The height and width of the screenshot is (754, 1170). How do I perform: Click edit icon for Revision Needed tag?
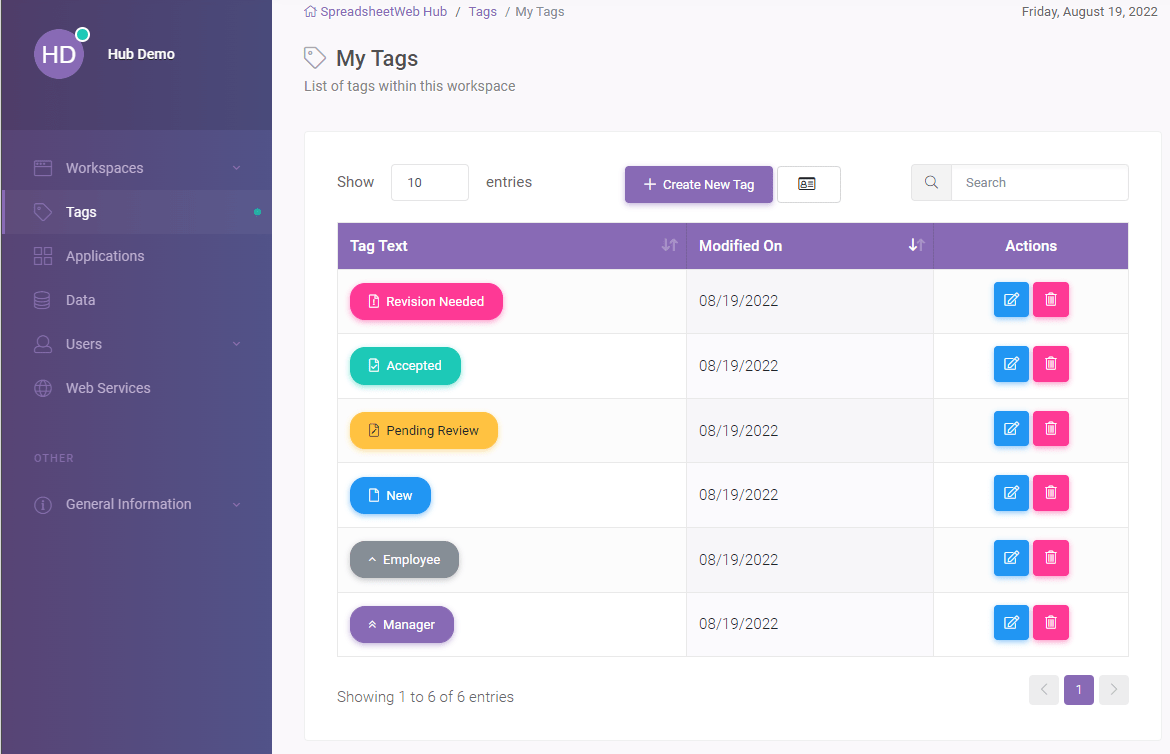[1011, 300]
